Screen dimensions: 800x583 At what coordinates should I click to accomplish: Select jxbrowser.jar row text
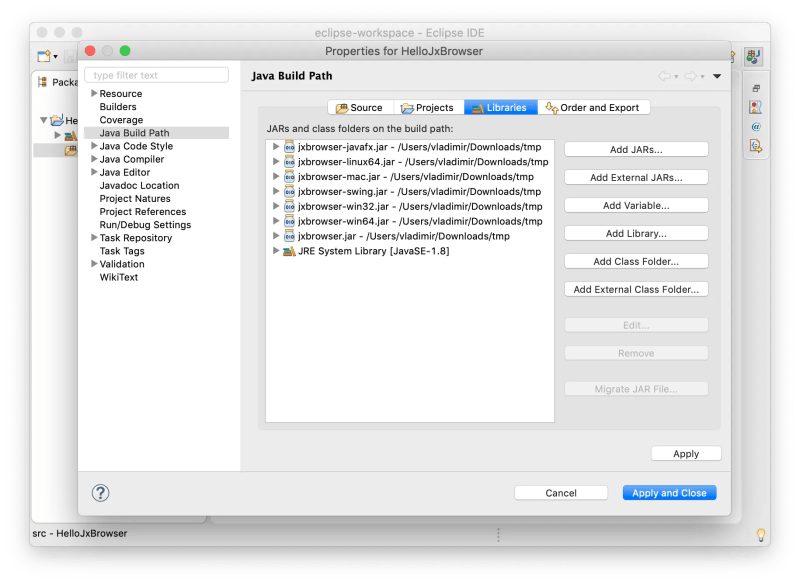(404, 236)
